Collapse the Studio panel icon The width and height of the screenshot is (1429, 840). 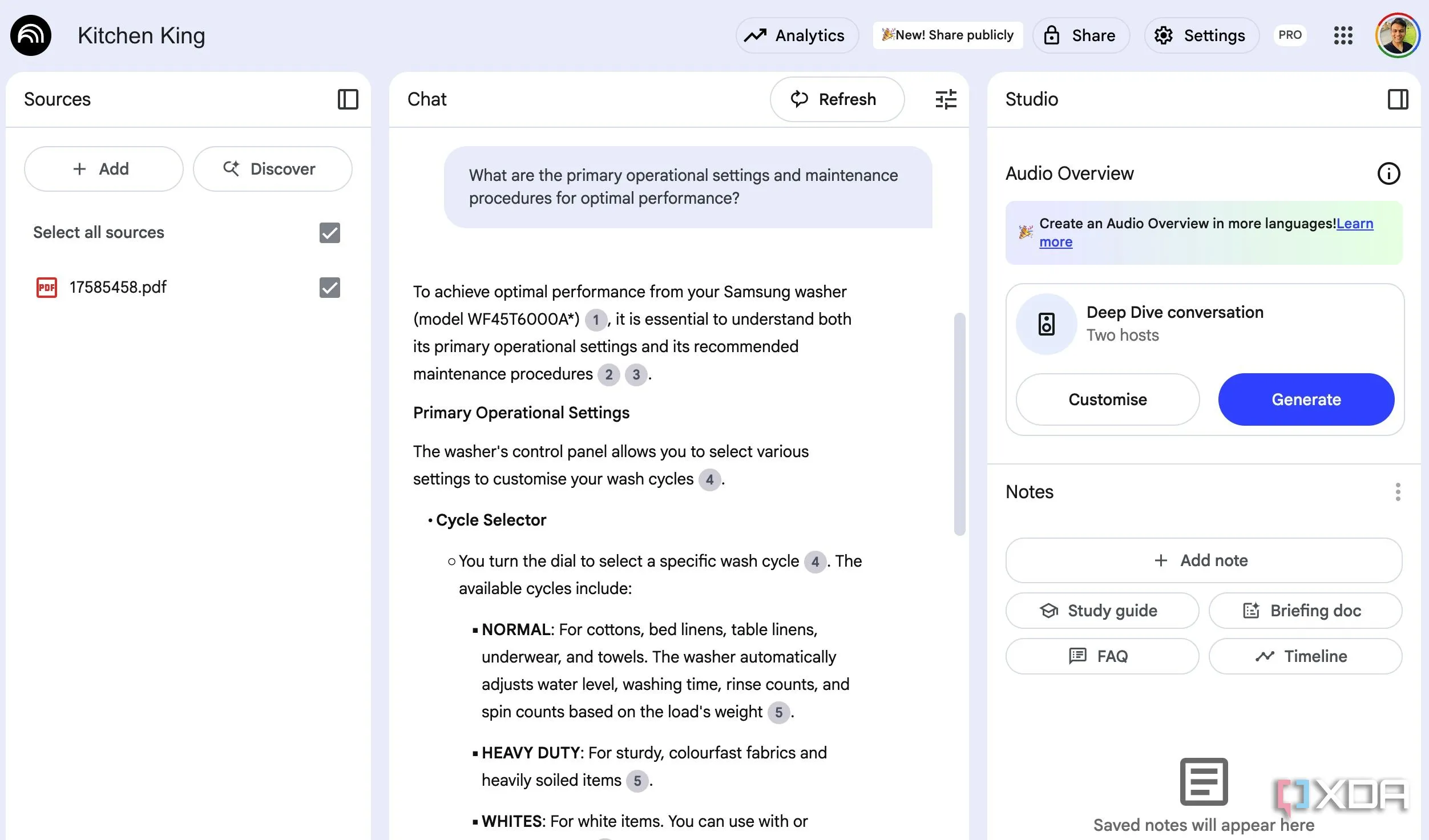(x=1398, y=99)
